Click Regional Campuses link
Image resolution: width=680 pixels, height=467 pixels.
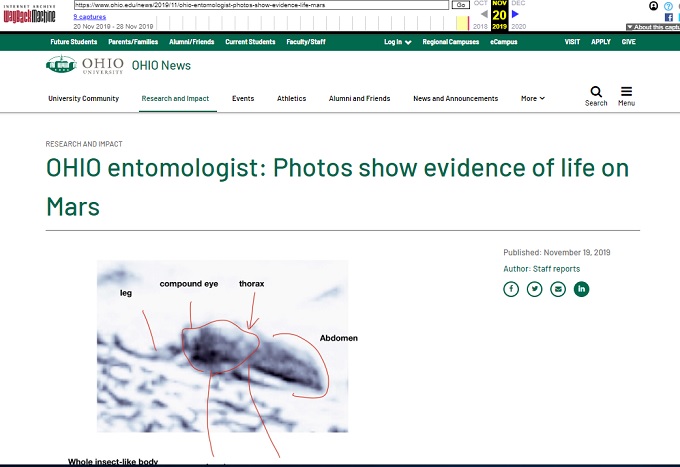(x=451, y=42)
